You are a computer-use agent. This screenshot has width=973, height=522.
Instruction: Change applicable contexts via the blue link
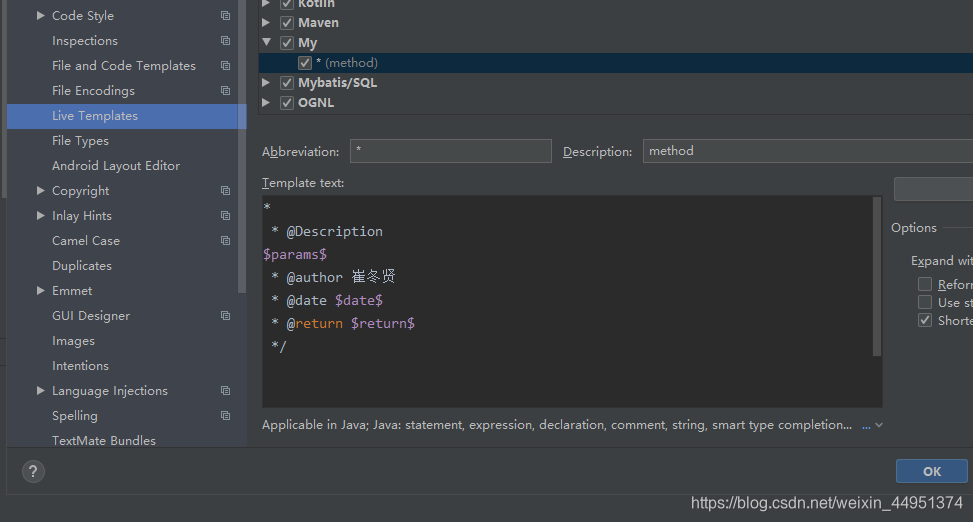(866, 426)
